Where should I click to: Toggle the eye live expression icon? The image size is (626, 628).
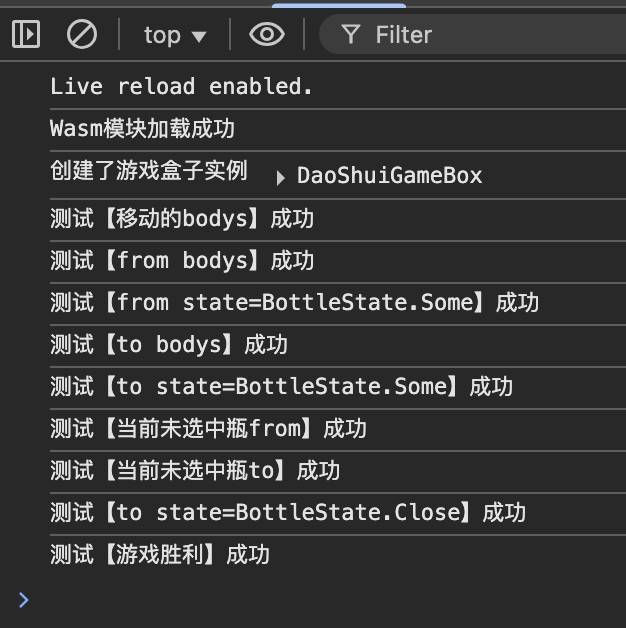click(x=266, y=35)
